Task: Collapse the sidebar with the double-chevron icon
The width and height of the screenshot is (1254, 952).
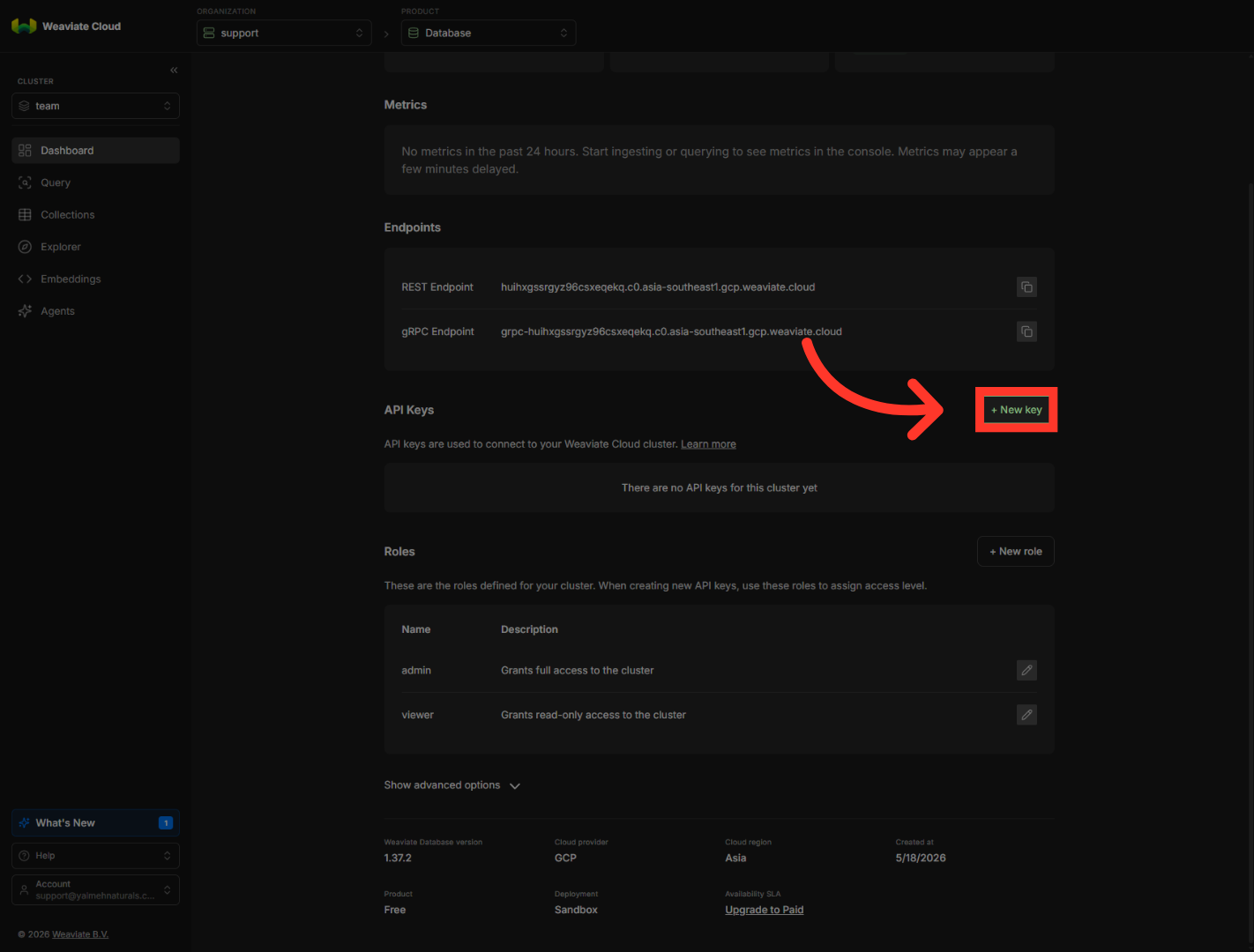Action: [x=174, y=70]
